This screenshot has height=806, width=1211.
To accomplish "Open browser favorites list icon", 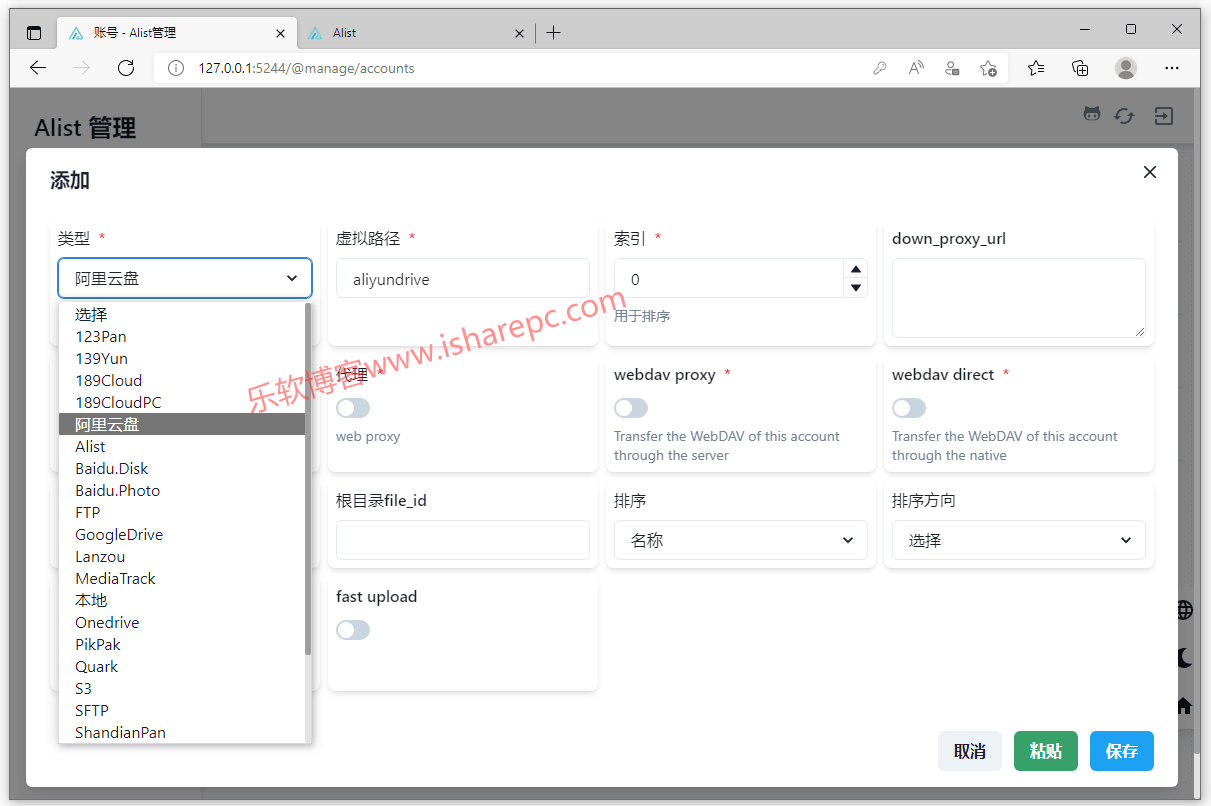I will [1036, 68].
